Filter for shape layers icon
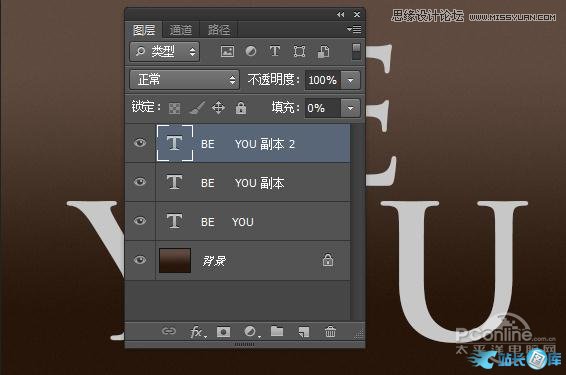 (x=299, y=52)
